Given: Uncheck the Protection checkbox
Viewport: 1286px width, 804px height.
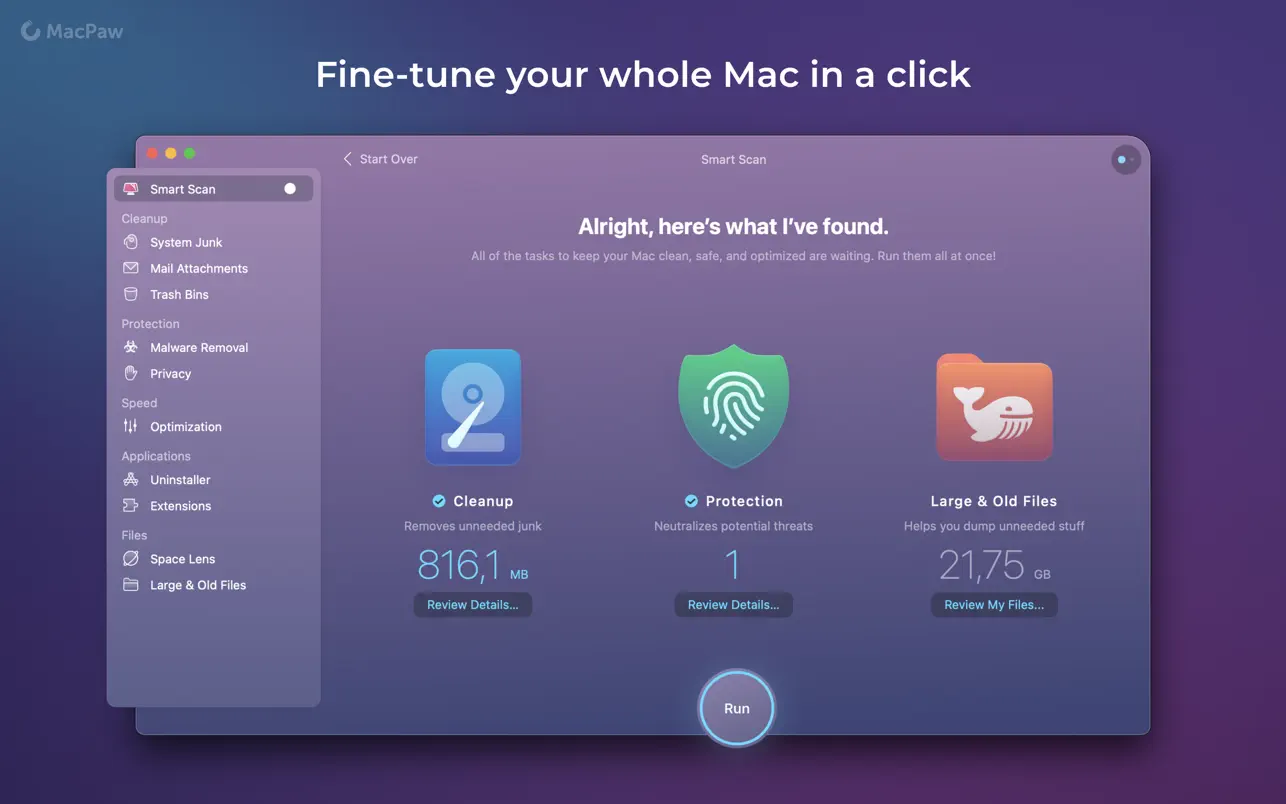Looking at the screenshot, I should click(691, 501).
